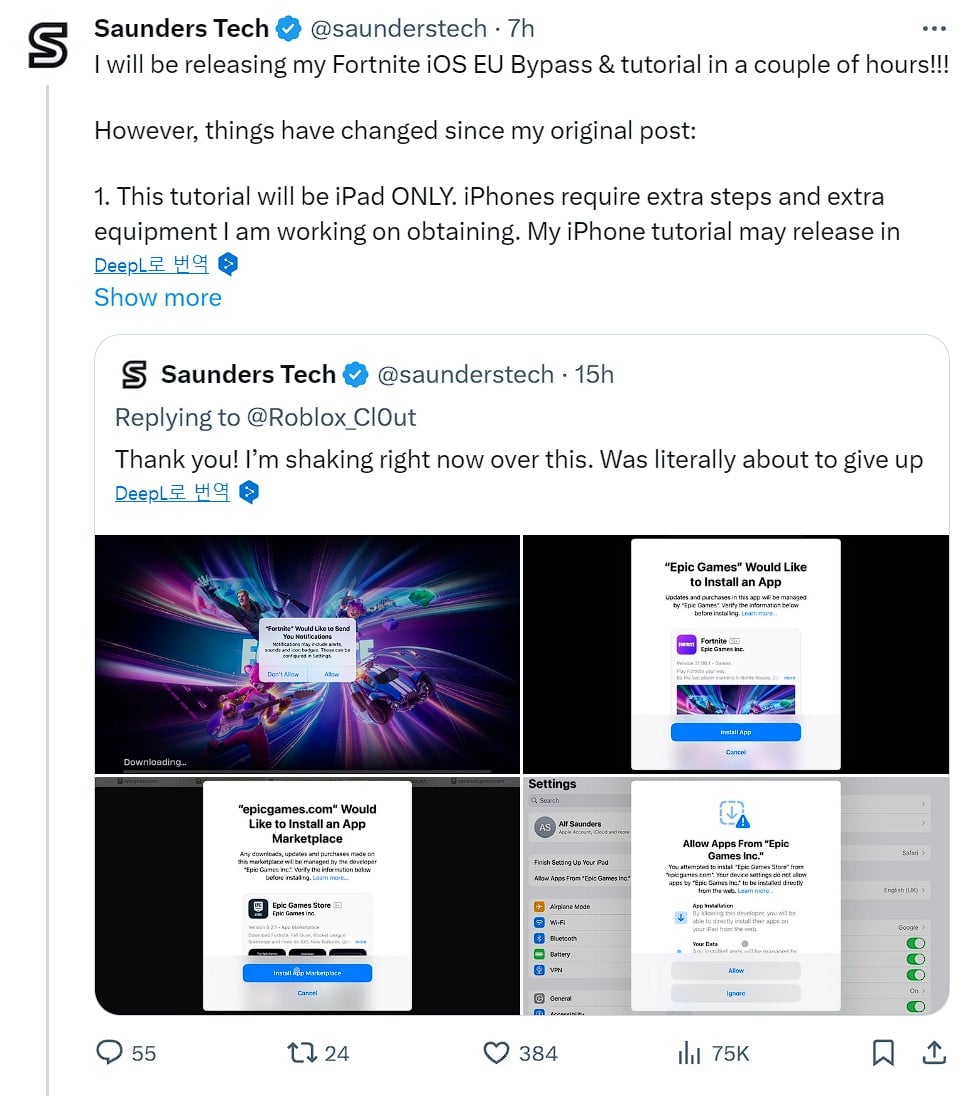967x1096 pixels.
Task: Open @saunderstech handle in main tweet
Action: click(x=398, y=29)
